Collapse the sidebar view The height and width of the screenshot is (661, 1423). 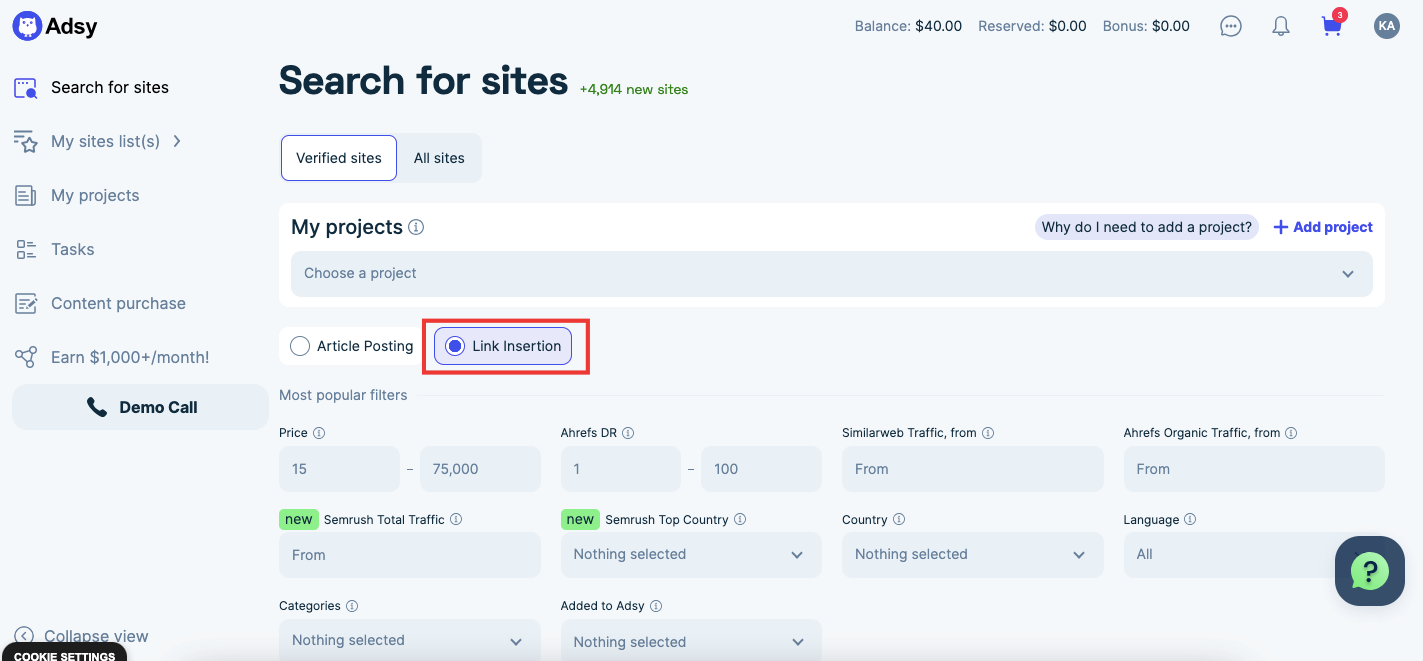[82, 636]
